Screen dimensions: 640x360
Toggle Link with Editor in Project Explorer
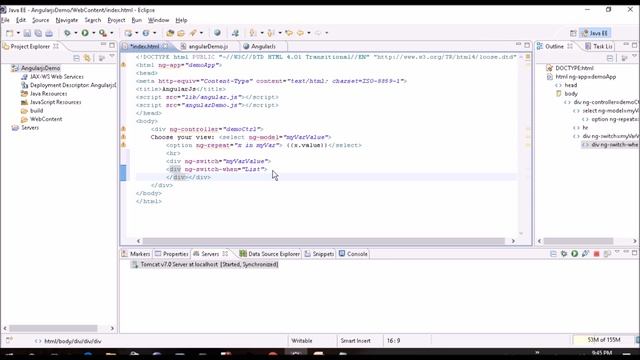pyautogui.click(x=87, y=58)
